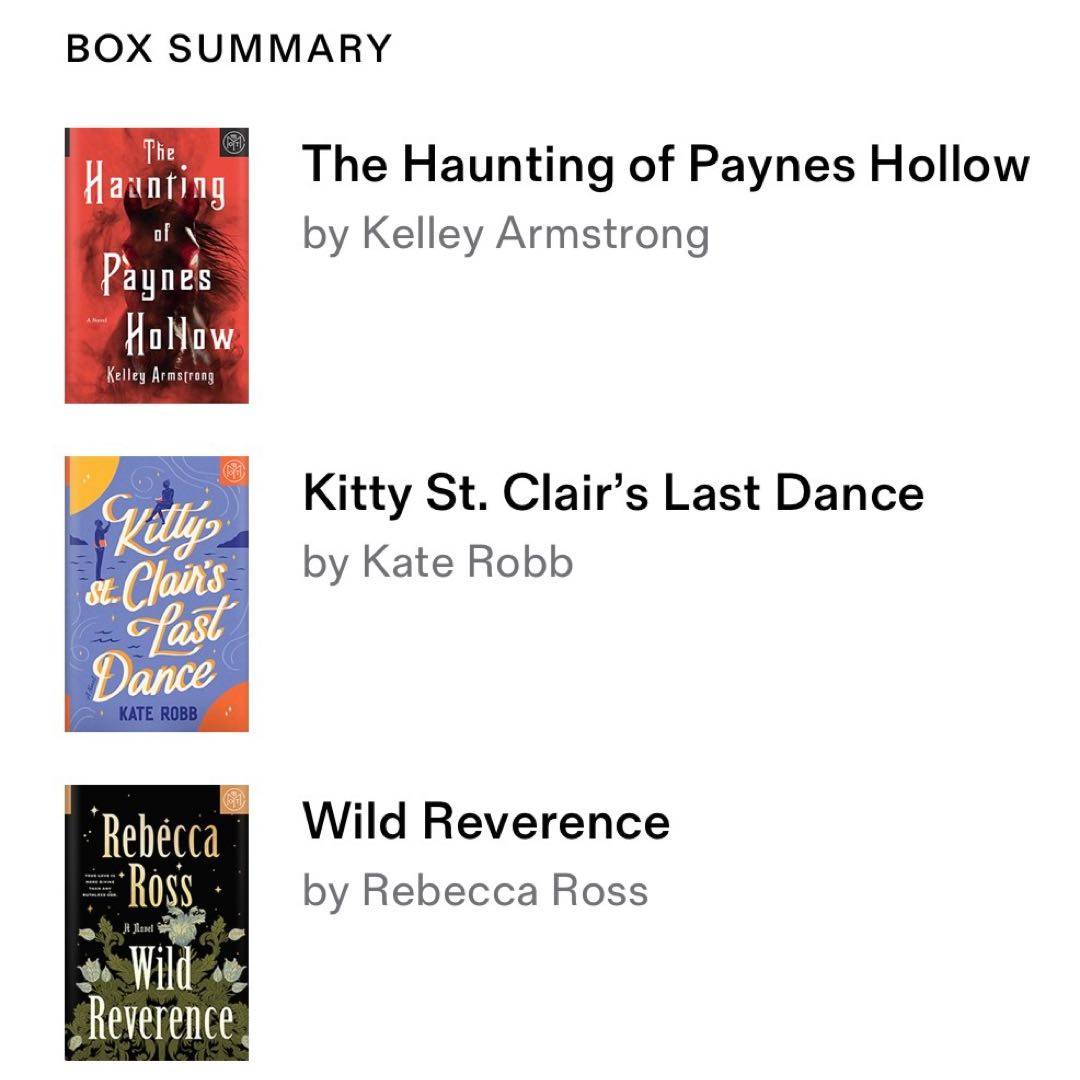Open the red Haunting of Paynes Hollow cover thumbnail
Viewport: 1080px width, 1080px height.
(x=156, y=265)
